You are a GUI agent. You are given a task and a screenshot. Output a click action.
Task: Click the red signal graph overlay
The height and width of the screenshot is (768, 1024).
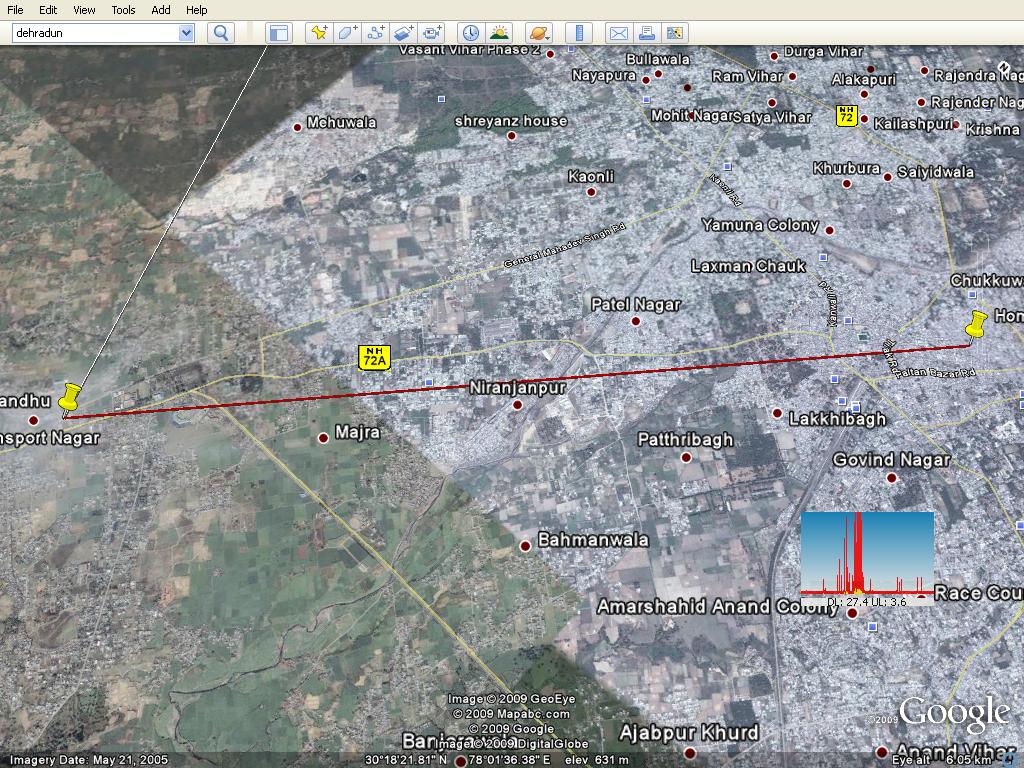(867, 559)
